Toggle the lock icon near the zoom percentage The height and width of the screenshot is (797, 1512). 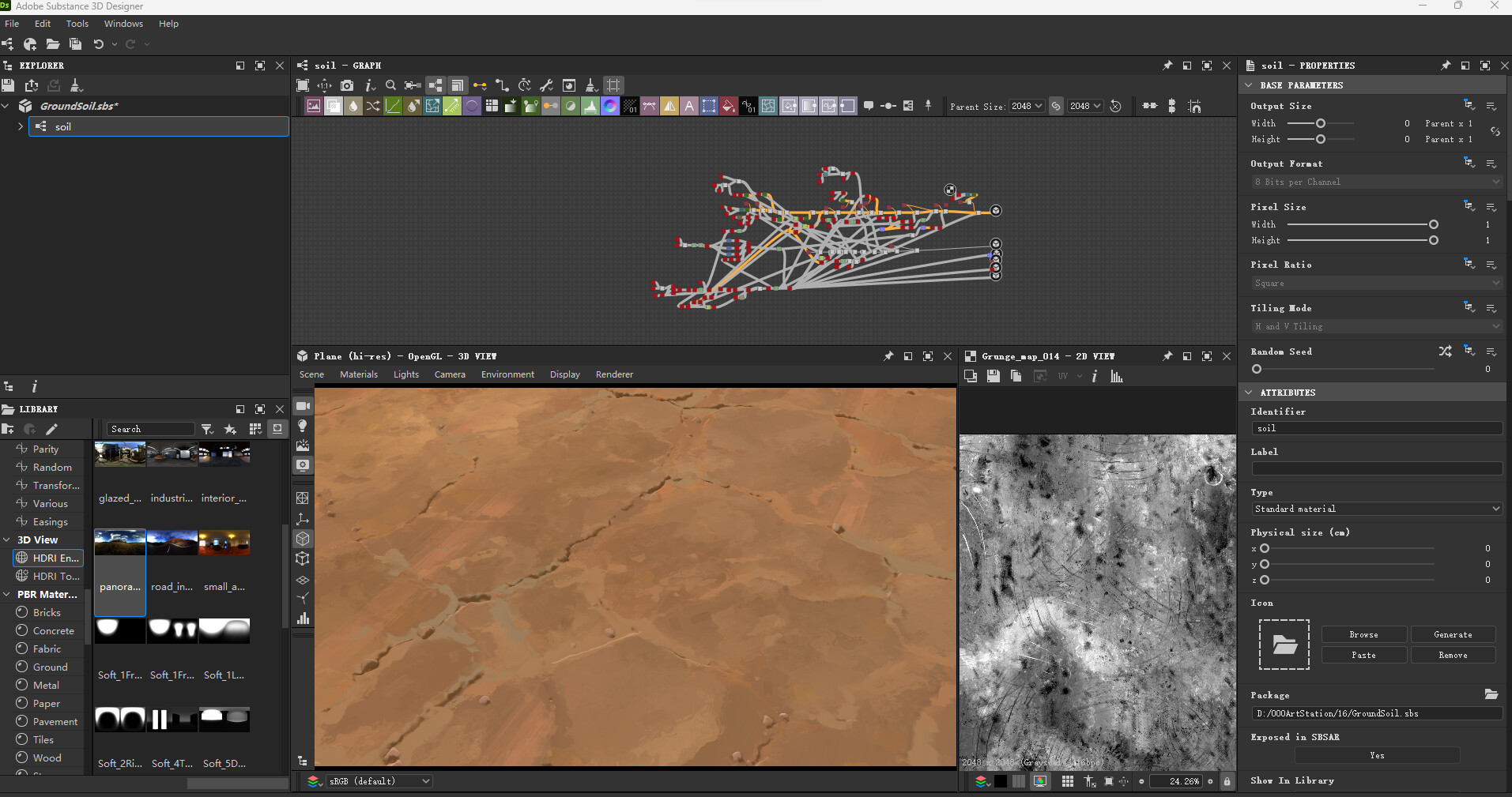click(1227, 781)
